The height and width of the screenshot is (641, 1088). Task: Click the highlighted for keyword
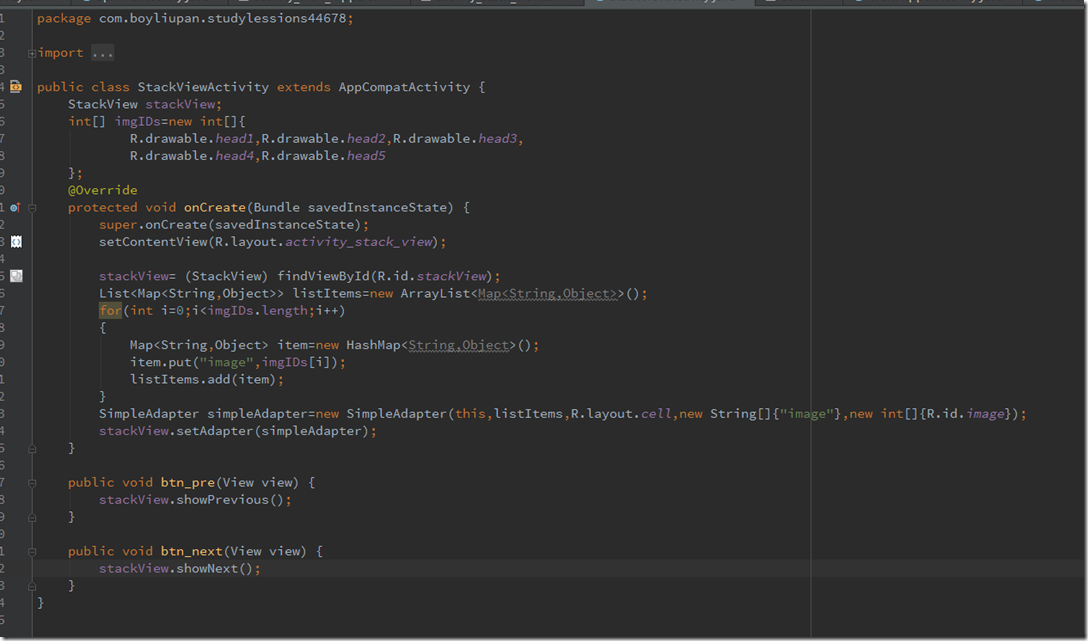pyautogui.click(x=110, y=311)
